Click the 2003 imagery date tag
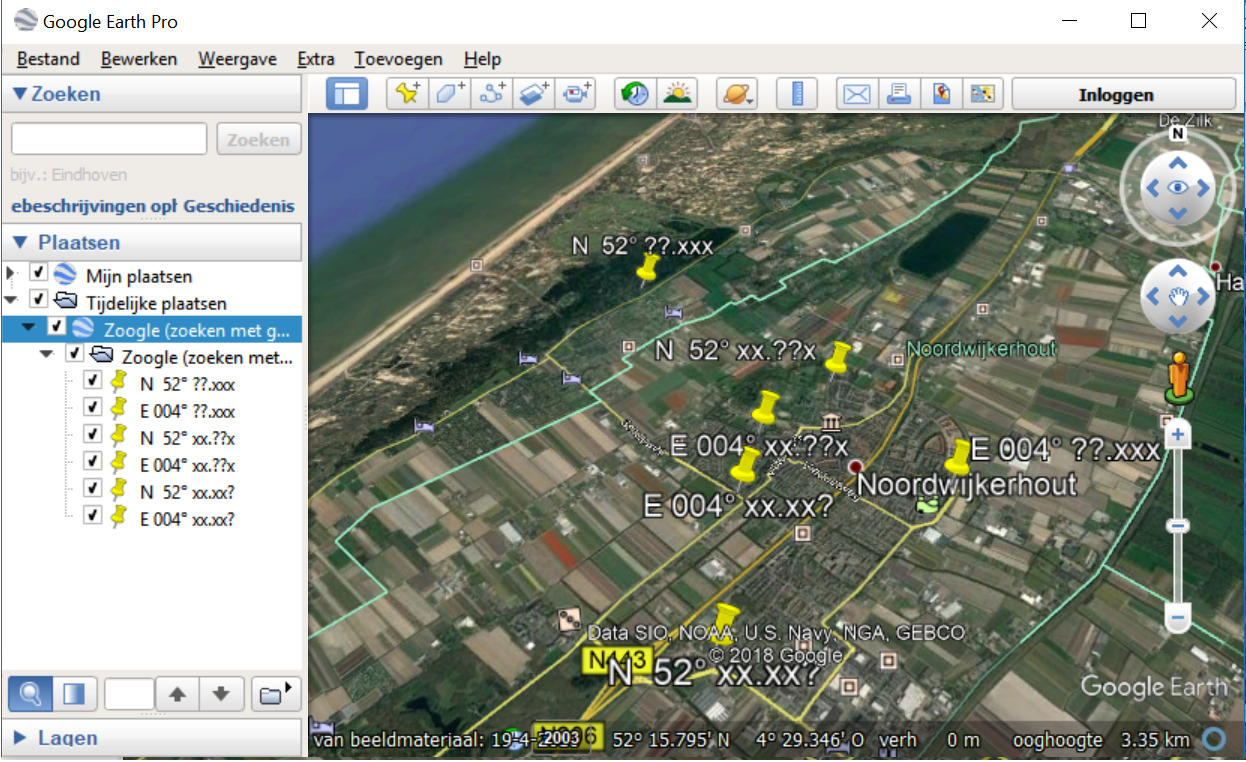This screenshot has width=1246, height=762. click(563, 739)
